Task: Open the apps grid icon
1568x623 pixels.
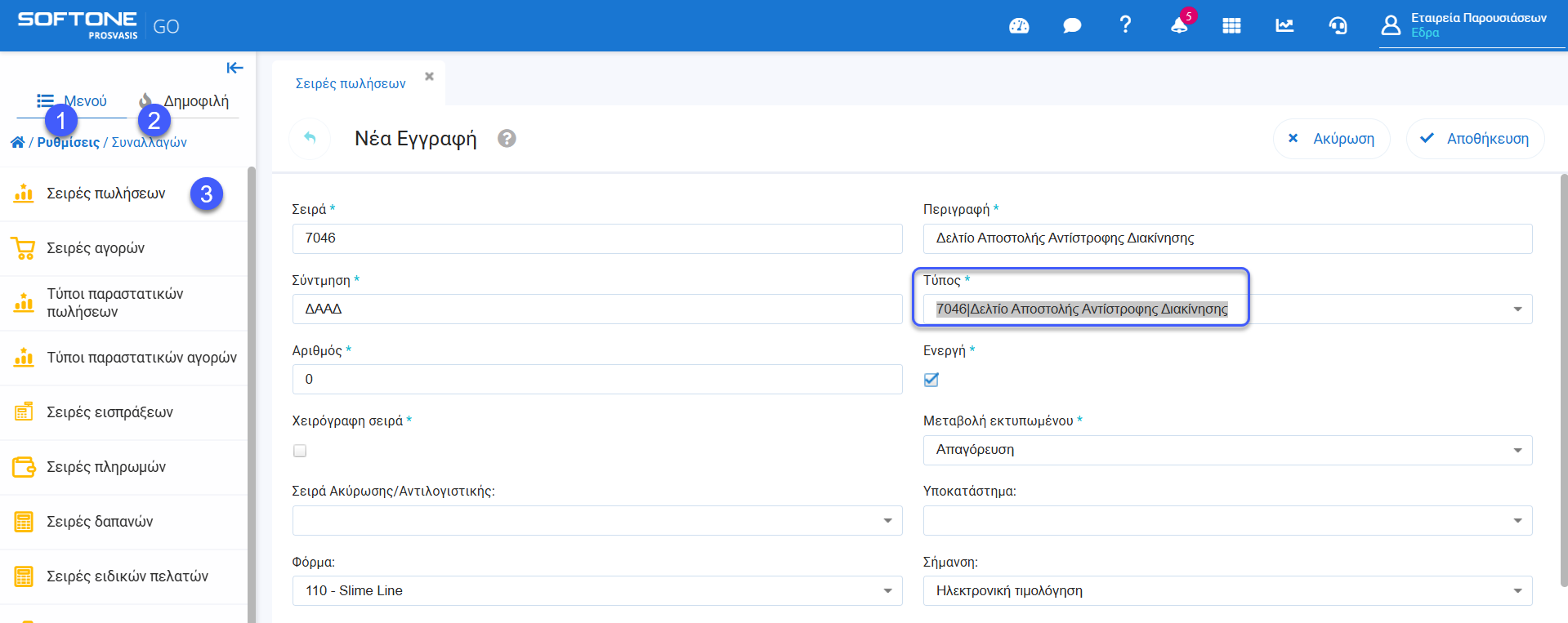Action: pyautogui.click(x=1231, y=26)
